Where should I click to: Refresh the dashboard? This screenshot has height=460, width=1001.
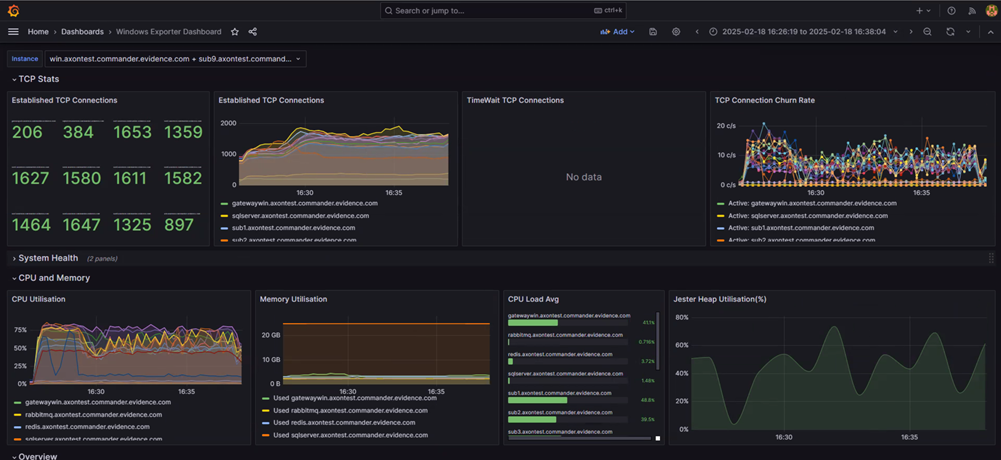950,31
